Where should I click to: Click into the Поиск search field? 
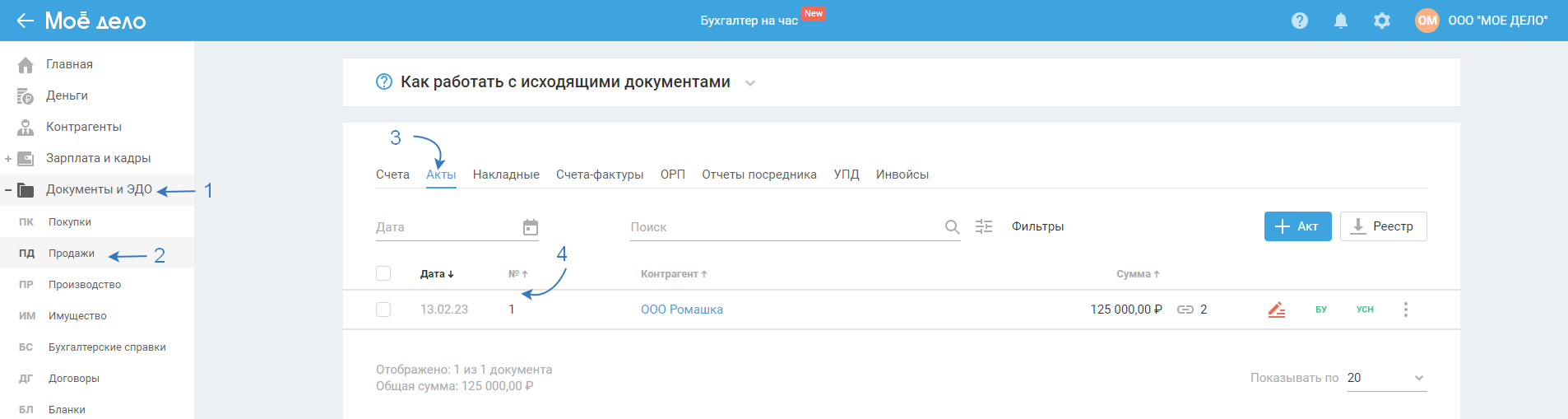pyautogui.click(x=782, y=227)
